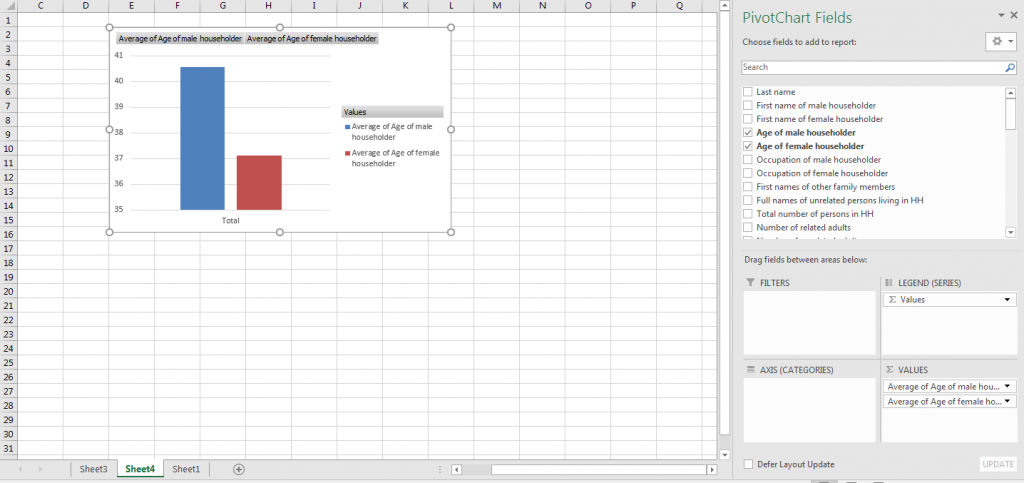Switch to the Sheet1 tab
The height and width of the screenshot is (483, 1024).
[x=186, y=469]
